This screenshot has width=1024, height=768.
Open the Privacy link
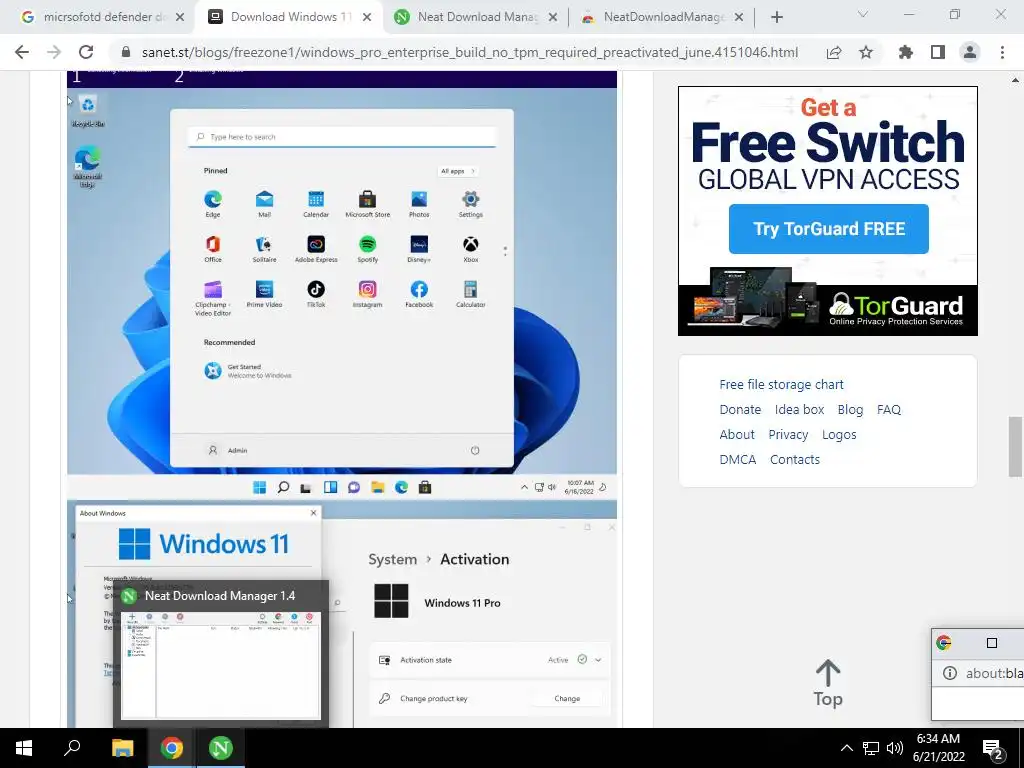tap(788, 434)
